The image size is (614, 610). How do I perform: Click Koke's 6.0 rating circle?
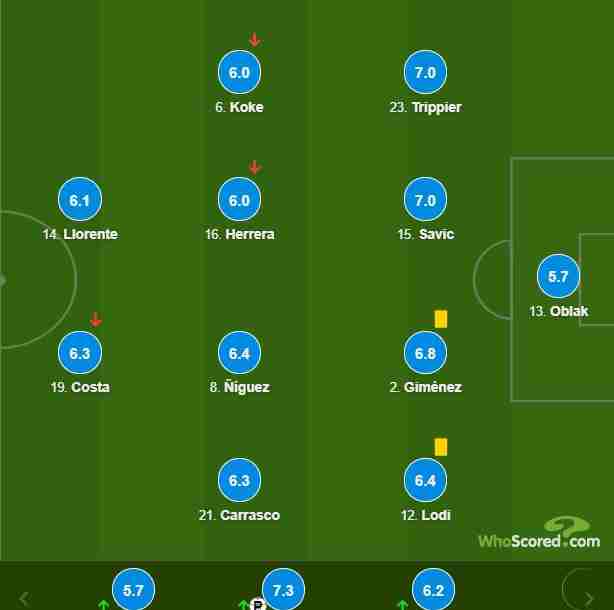pos(239,72)
